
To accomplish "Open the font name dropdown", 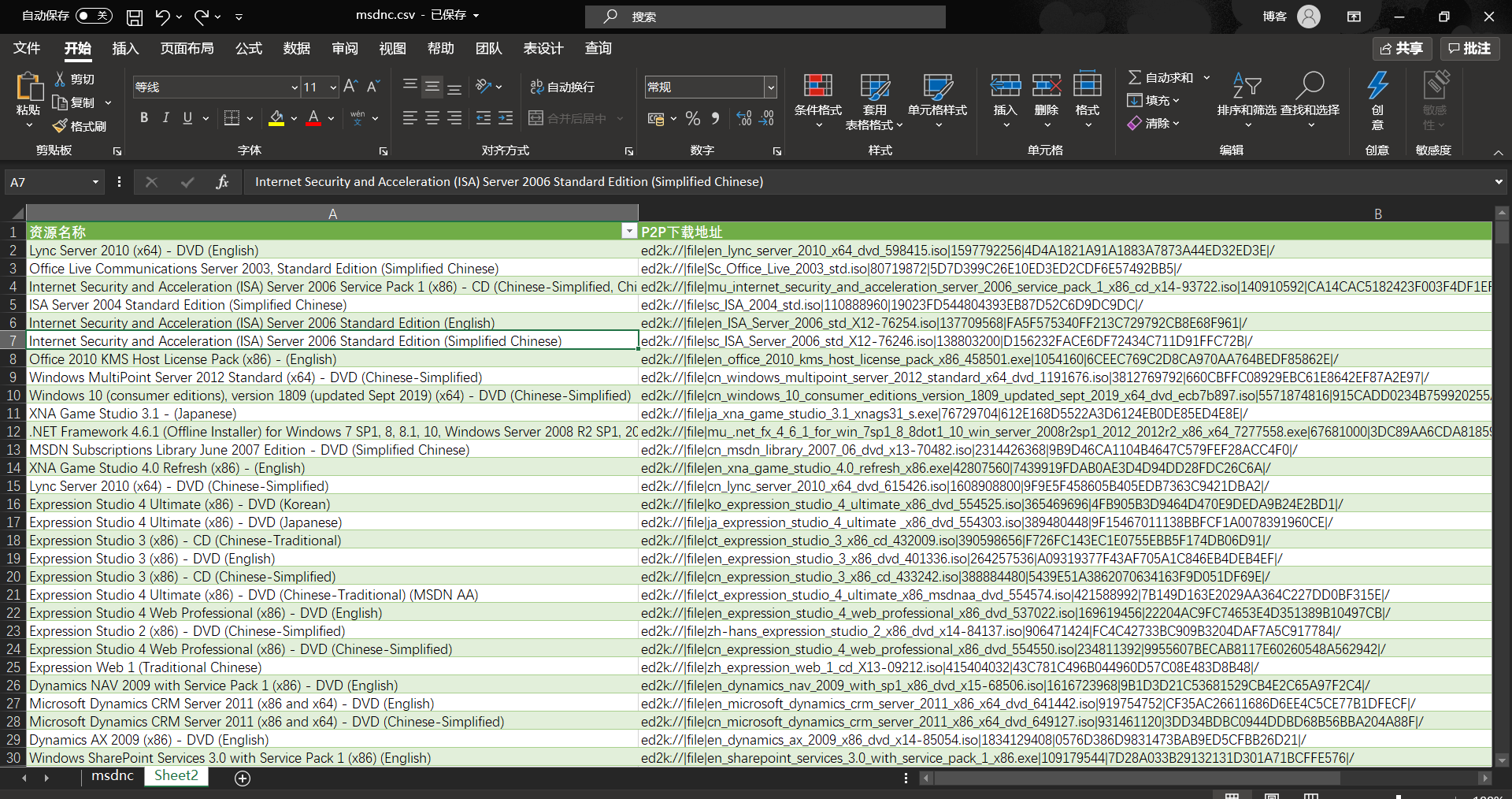I will 295,87.
